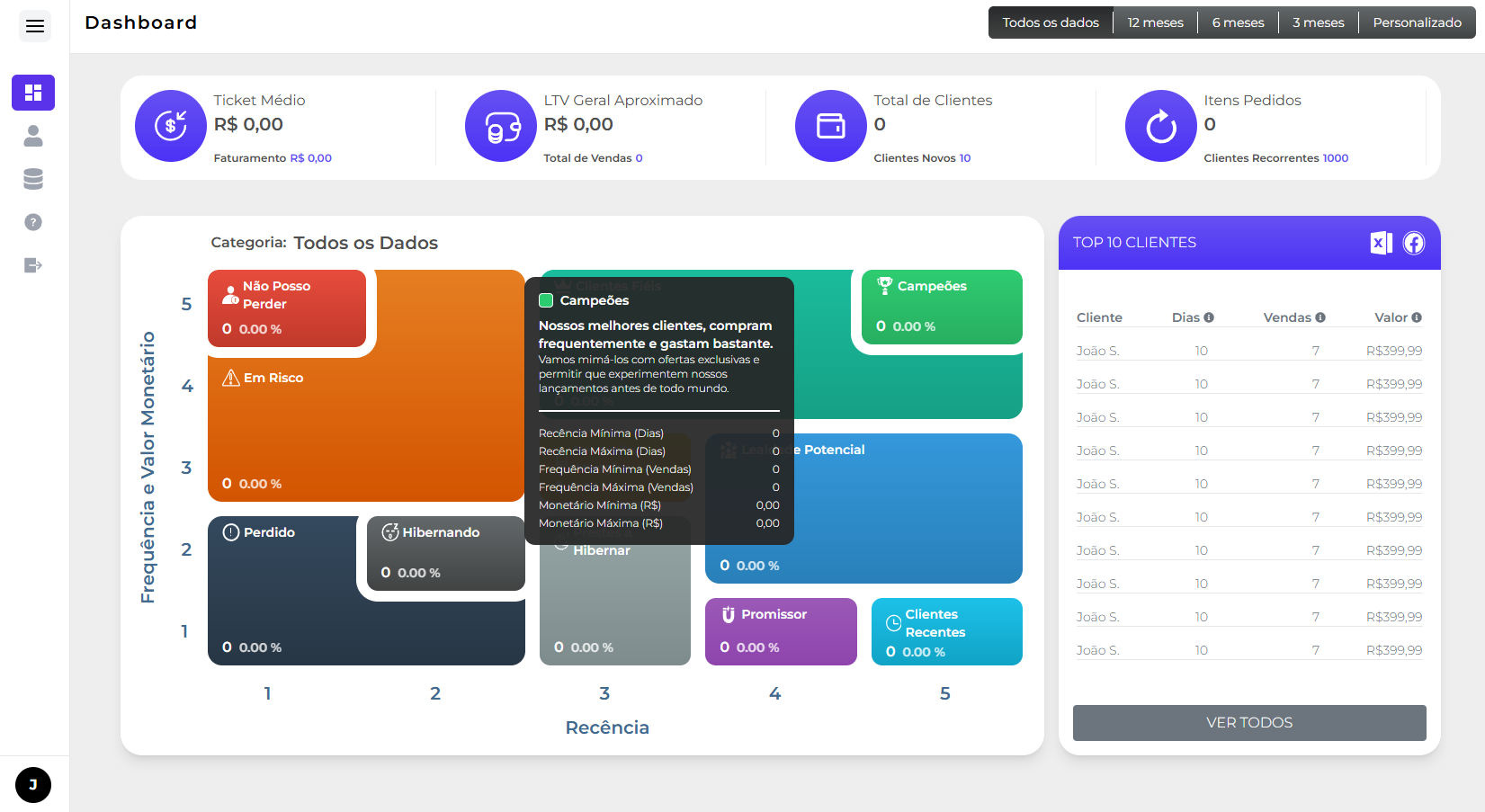The height and width of the screenshot is (812, 1485).
Task: Click the info icon beside Vendas
Action: pyautogui.click(x=1320, y=317)
